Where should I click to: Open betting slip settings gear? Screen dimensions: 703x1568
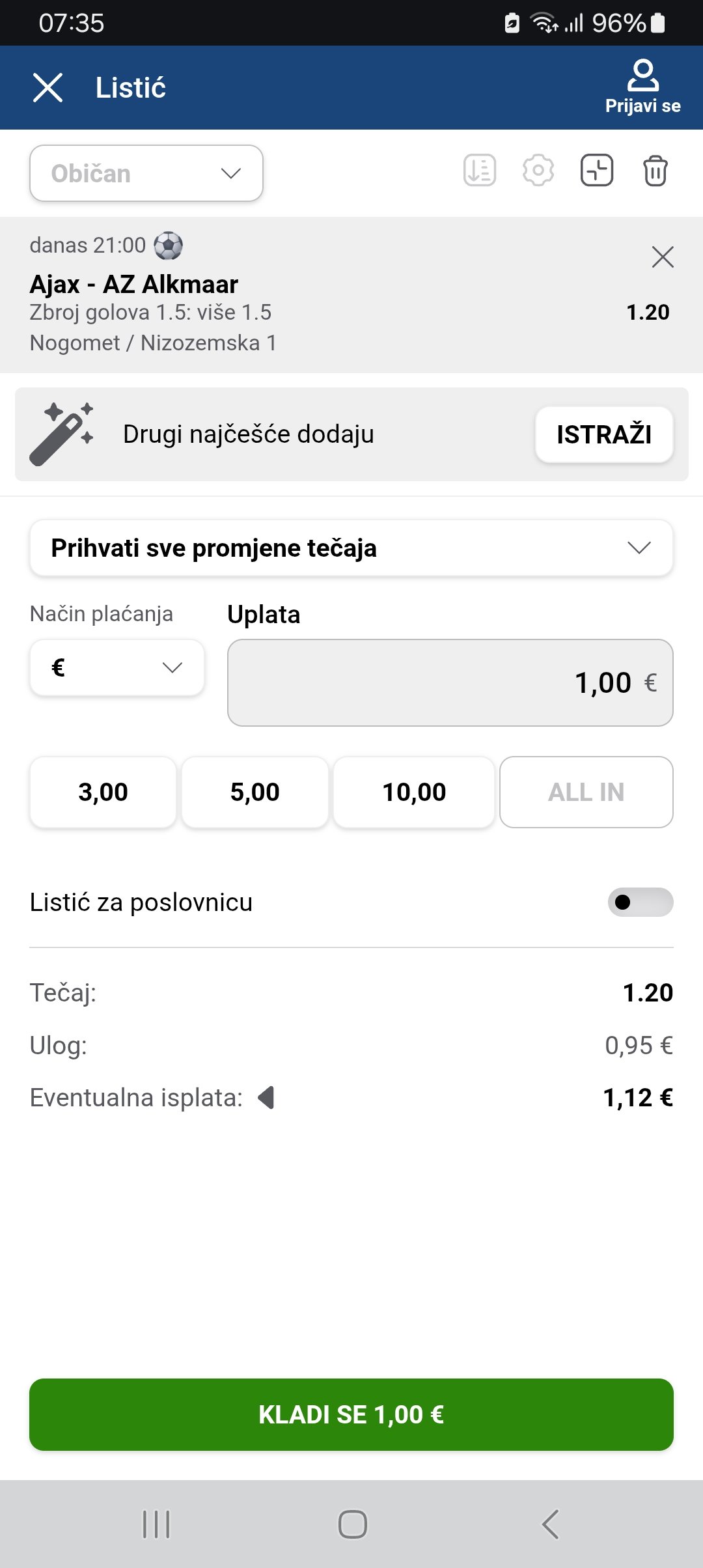coord(538,171)
